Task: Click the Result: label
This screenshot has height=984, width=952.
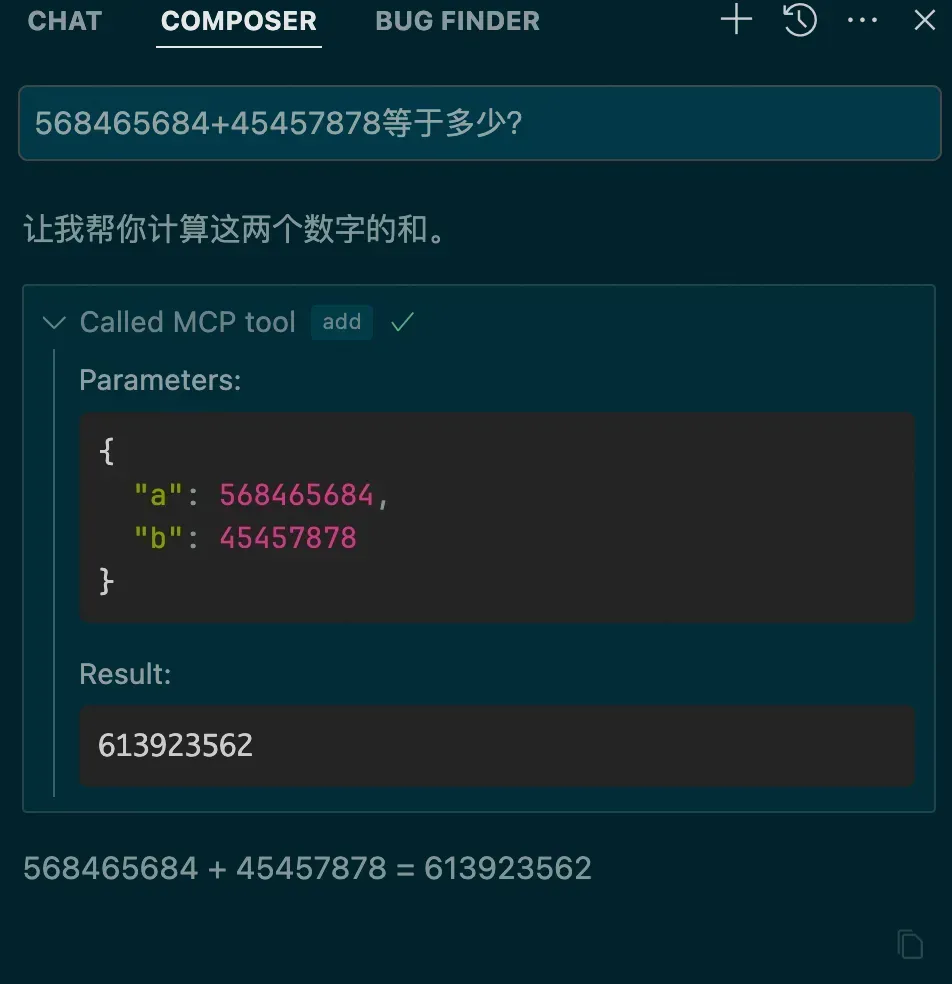Action: (125, 674)
